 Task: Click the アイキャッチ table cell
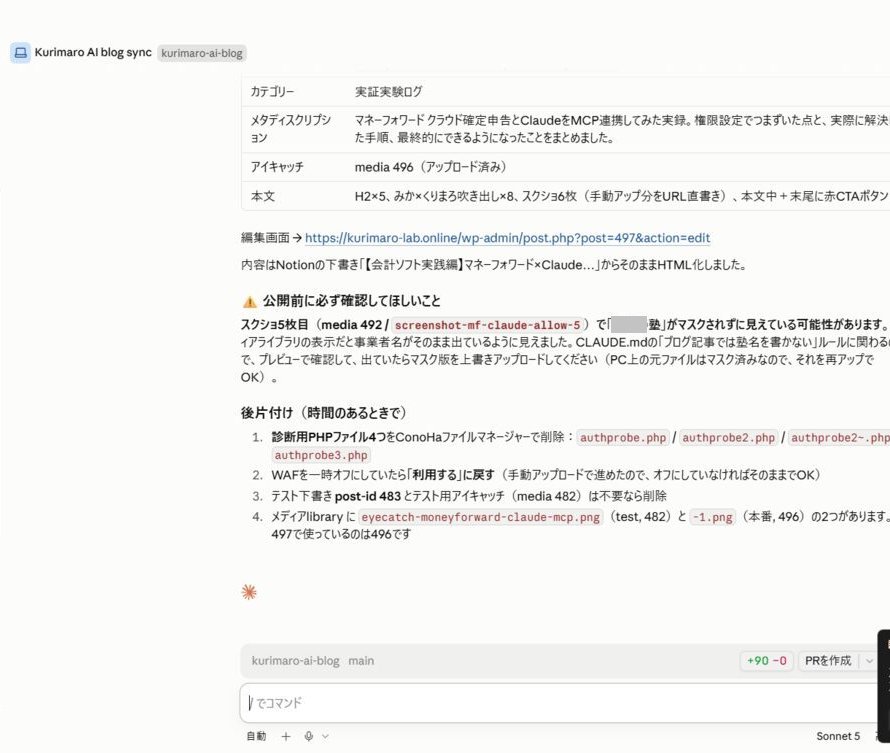pyautogui.click(x=277, y=167)
